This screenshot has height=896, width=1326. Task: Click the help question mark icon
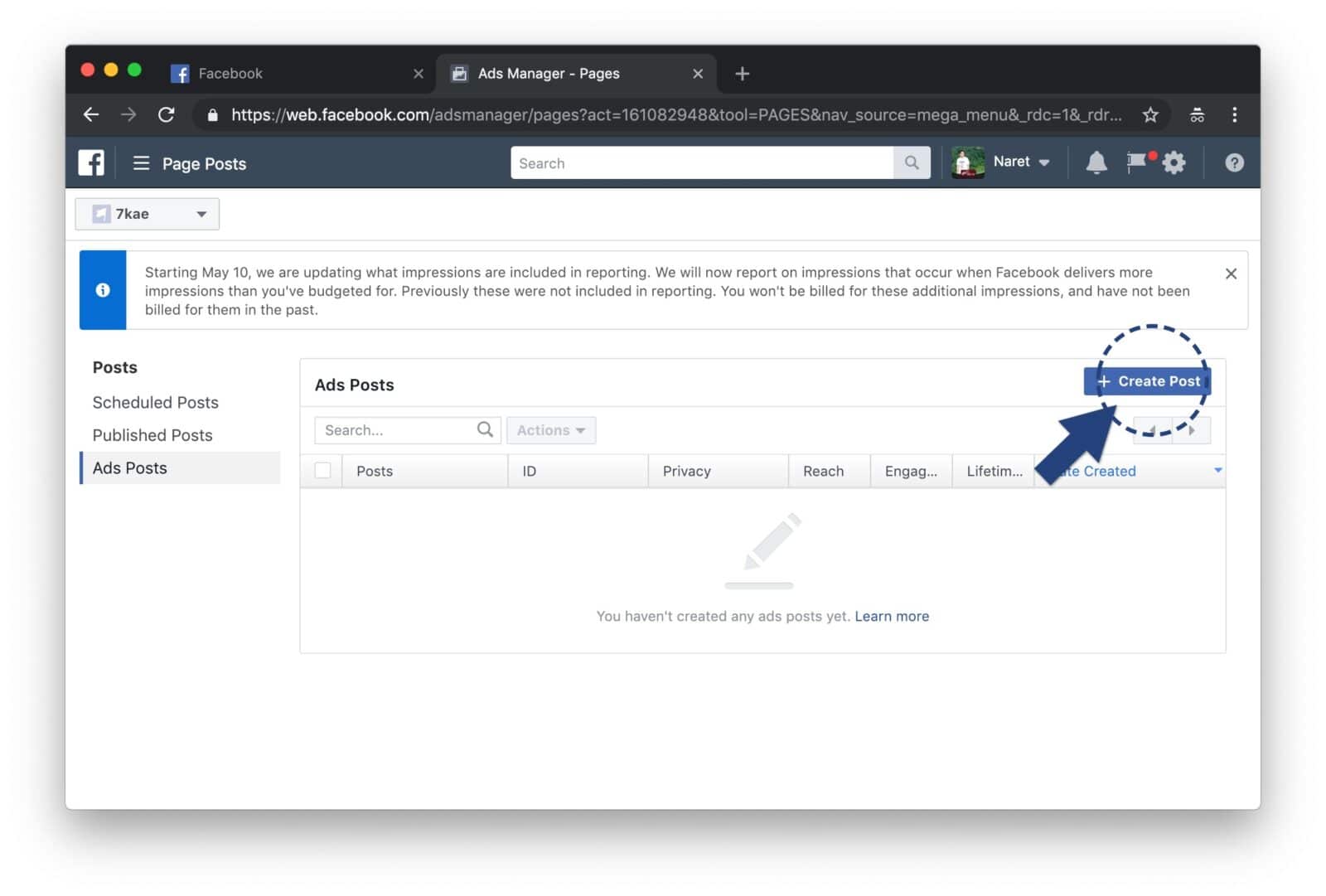[1234, 163]
